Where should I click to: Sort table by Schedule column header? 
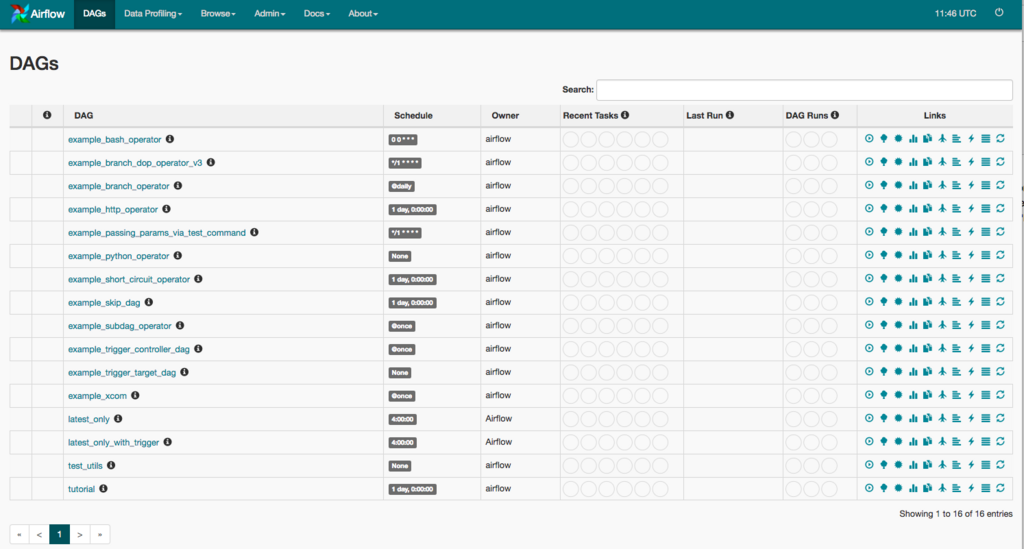pyautogui.click(x=413, y=116)
